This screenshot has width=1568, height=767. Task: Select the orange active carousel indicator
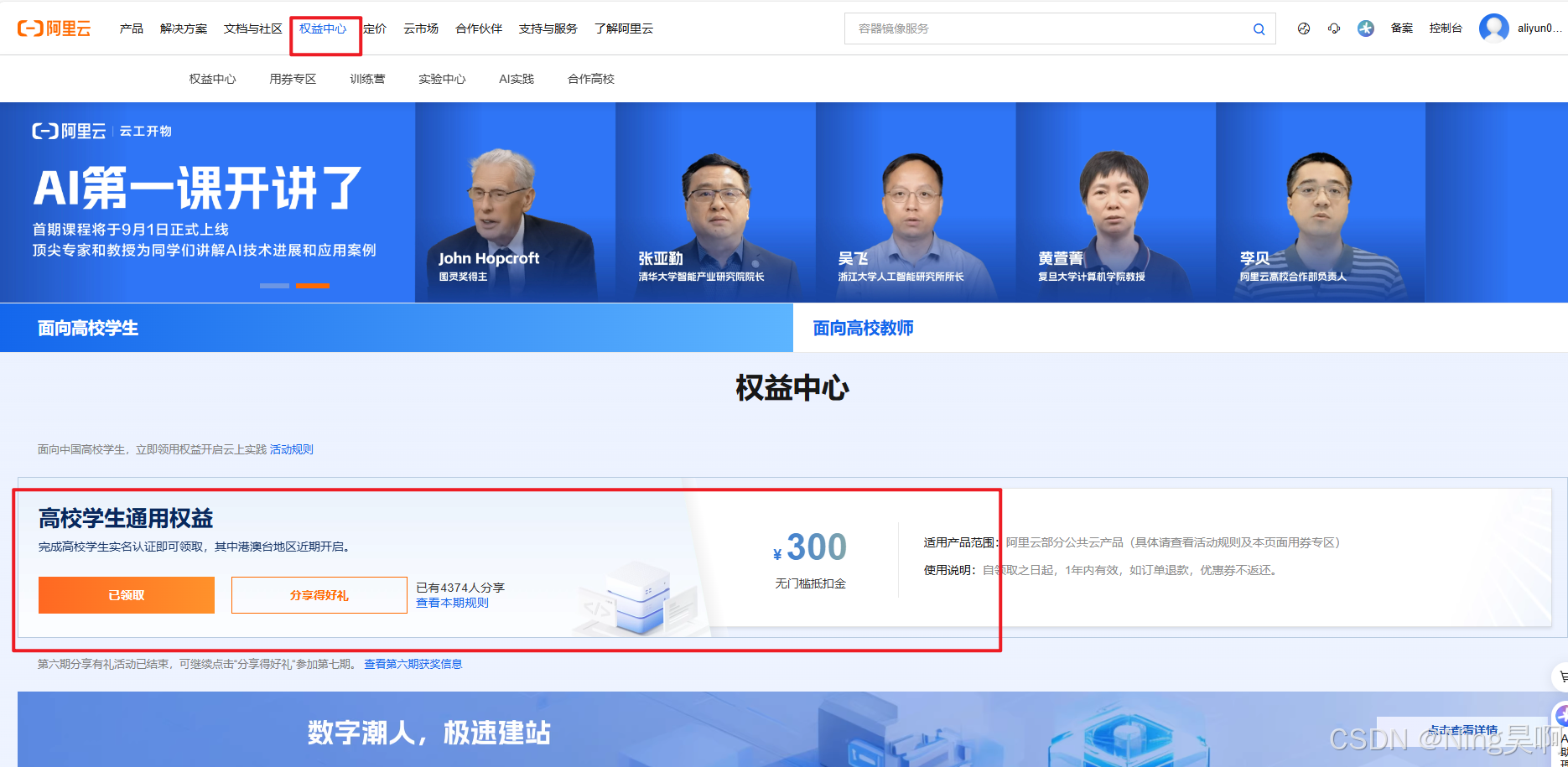pyautogui.click(x=313, y=286)
